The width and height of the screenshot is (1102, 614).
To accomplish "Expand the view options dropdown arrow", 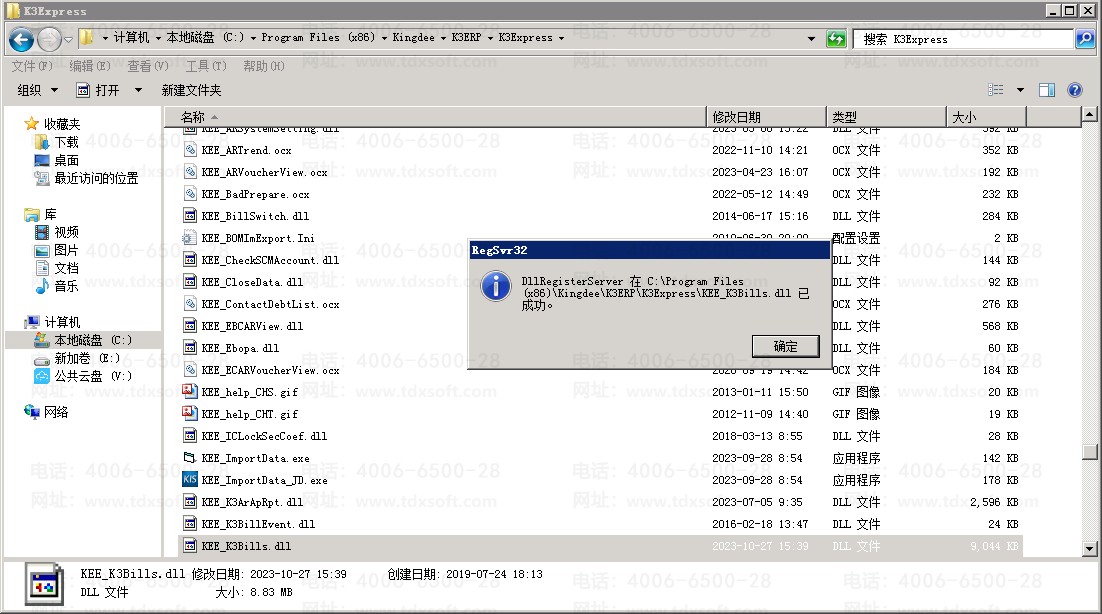I will tap(1020, 90).
